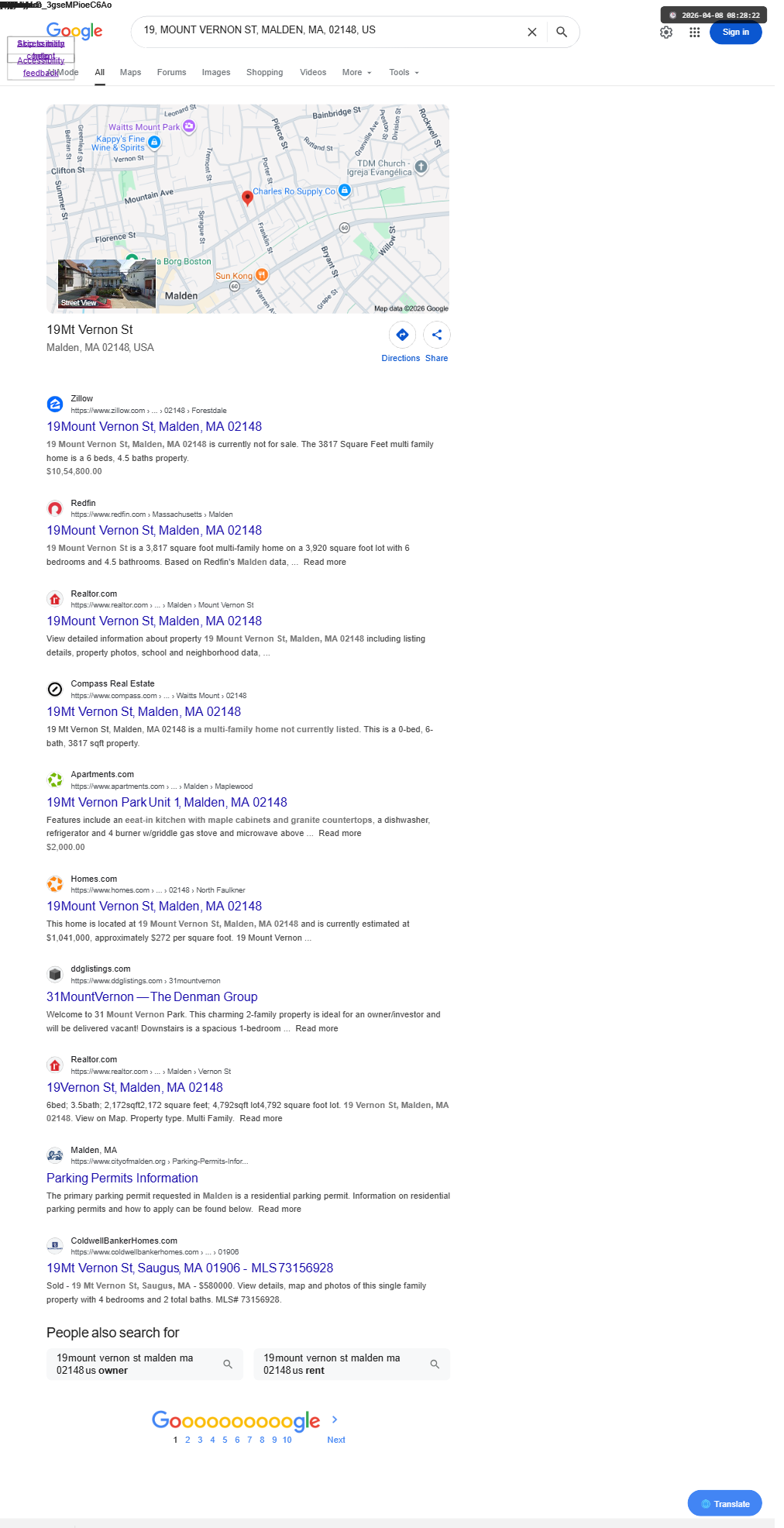Go to next page chevron arrow
Viewport: 784px width, 1528px height.
tap(335, 1420)
